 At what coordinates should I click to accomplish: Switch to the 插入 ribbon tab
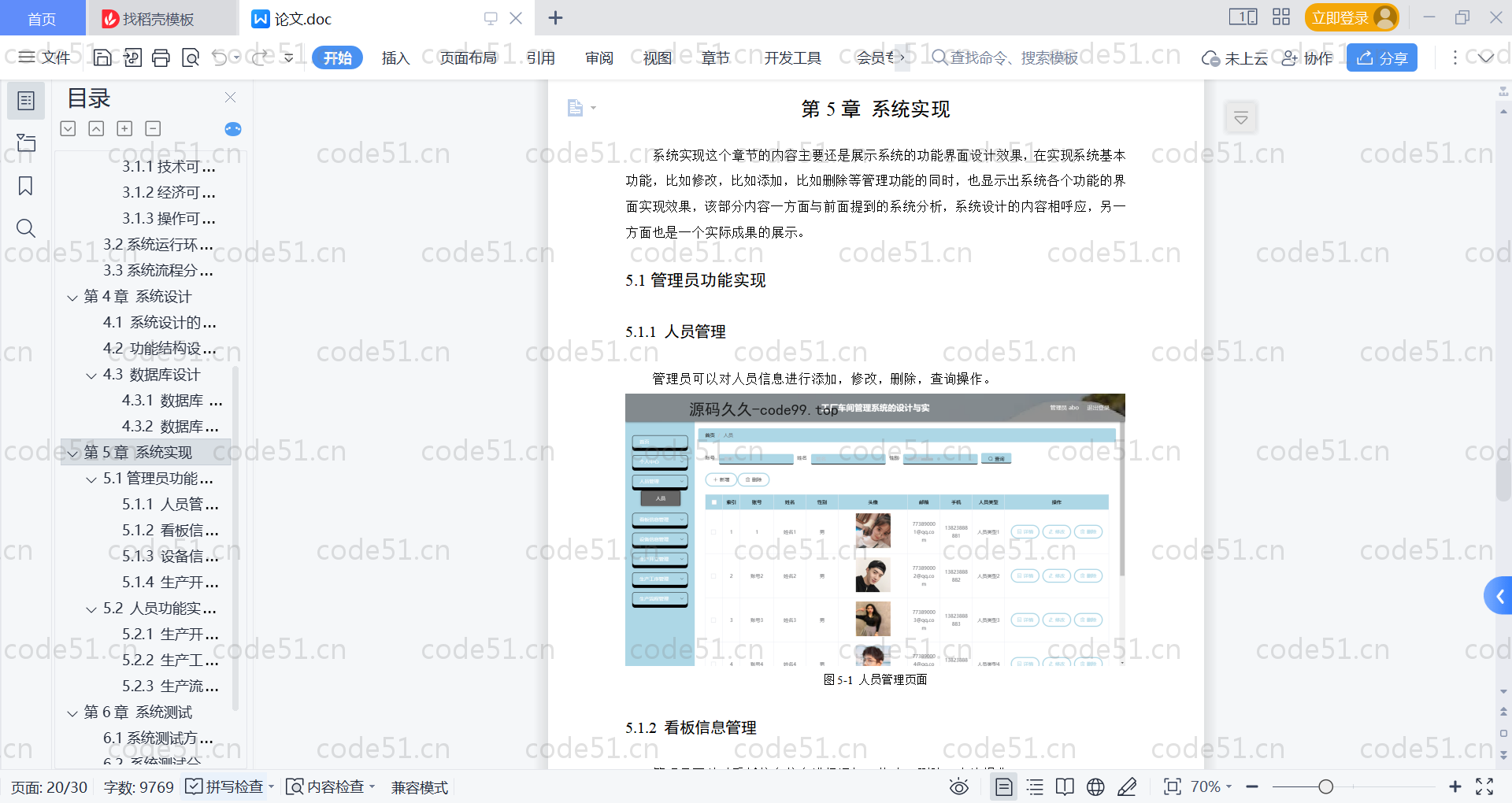395,57
